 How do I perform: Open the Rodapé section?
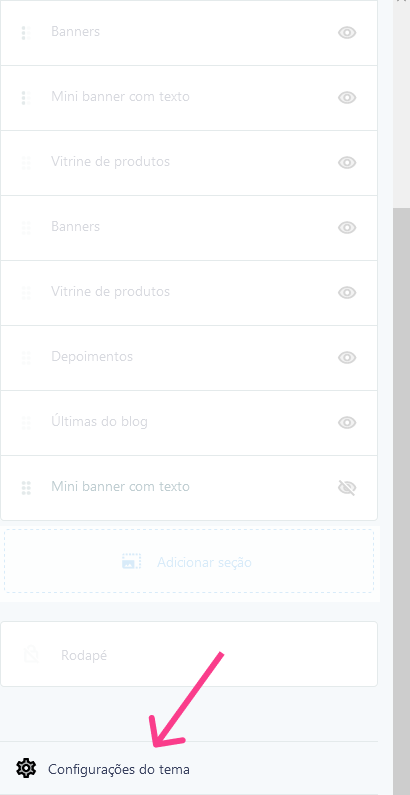click(x=189, y=654)
